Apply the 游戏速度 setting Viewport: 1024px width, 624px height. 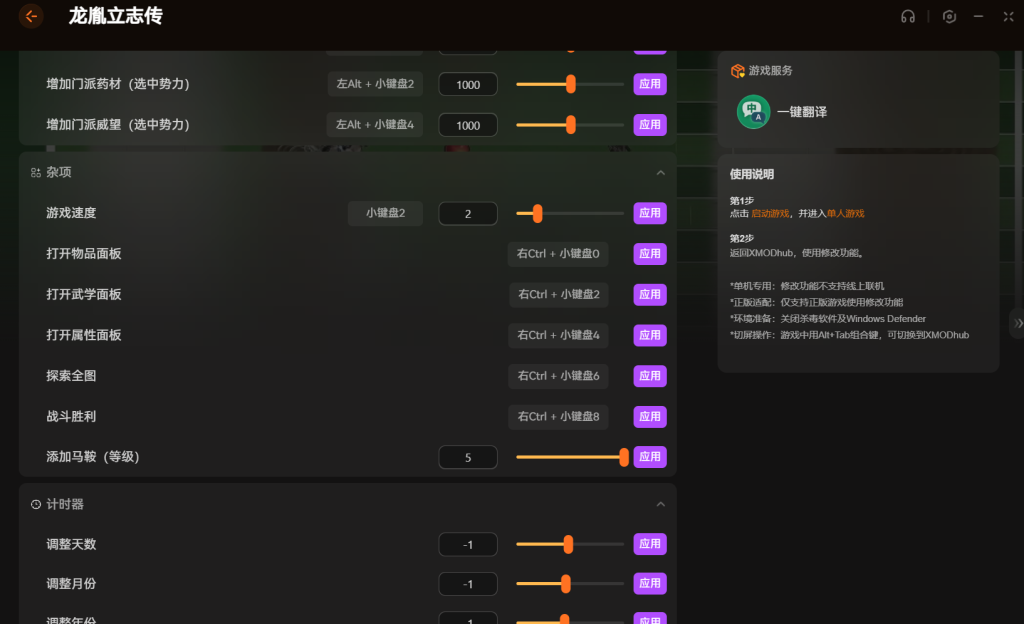[650, 213]
